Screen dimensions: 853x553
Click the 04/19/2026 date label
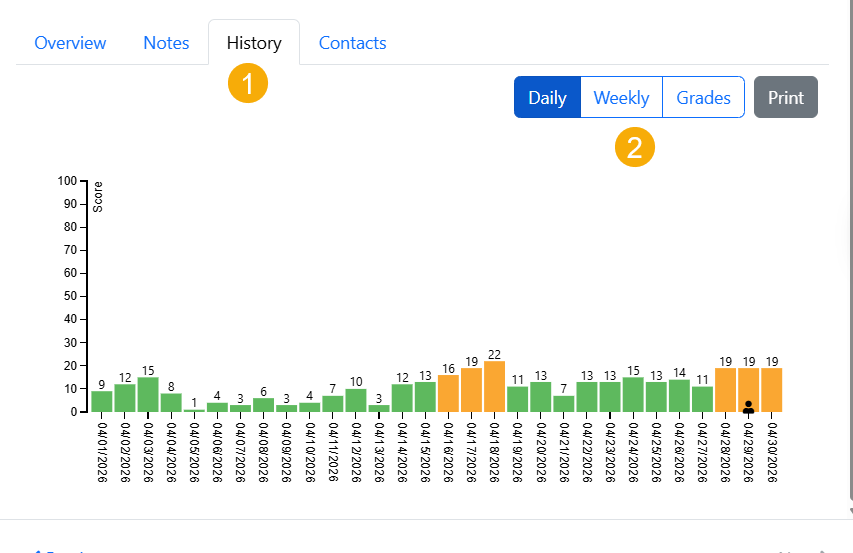(517, 452)
